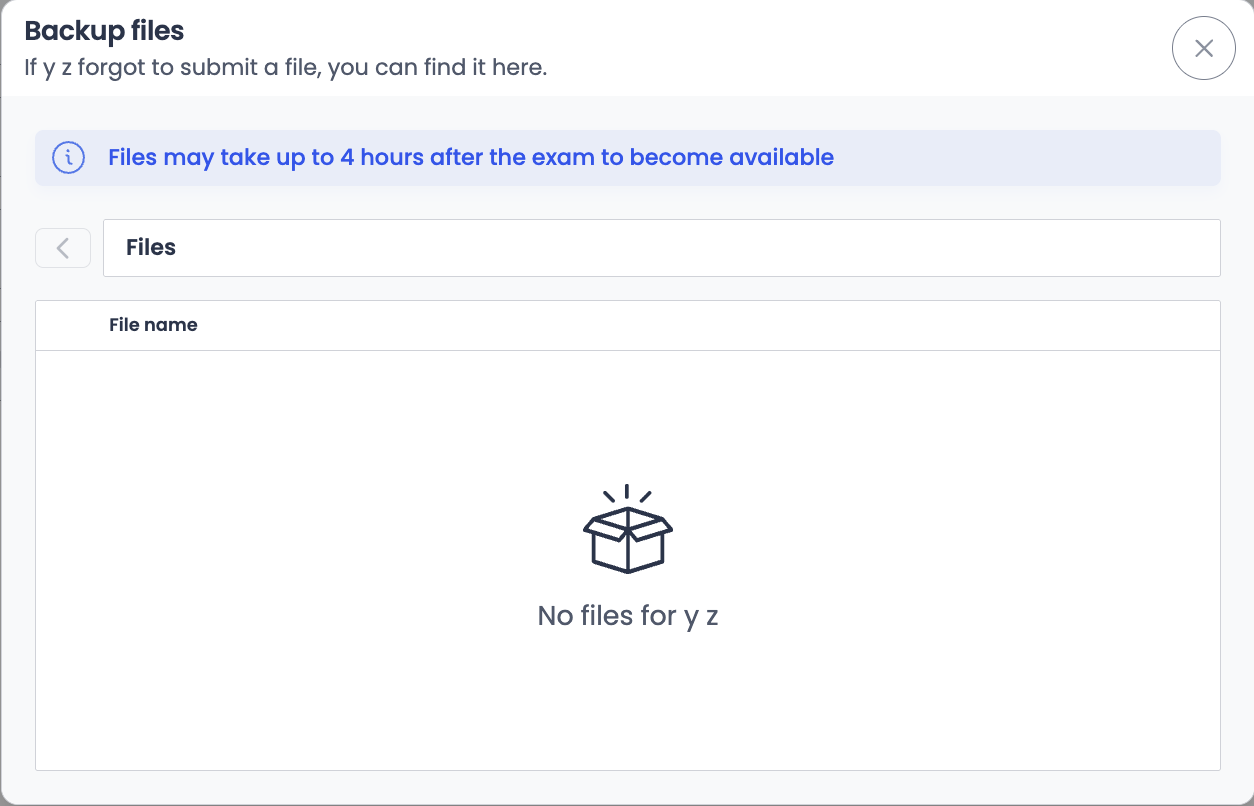
Task: Click the subtitle about forgotten file submission
Action: (285, 69)
